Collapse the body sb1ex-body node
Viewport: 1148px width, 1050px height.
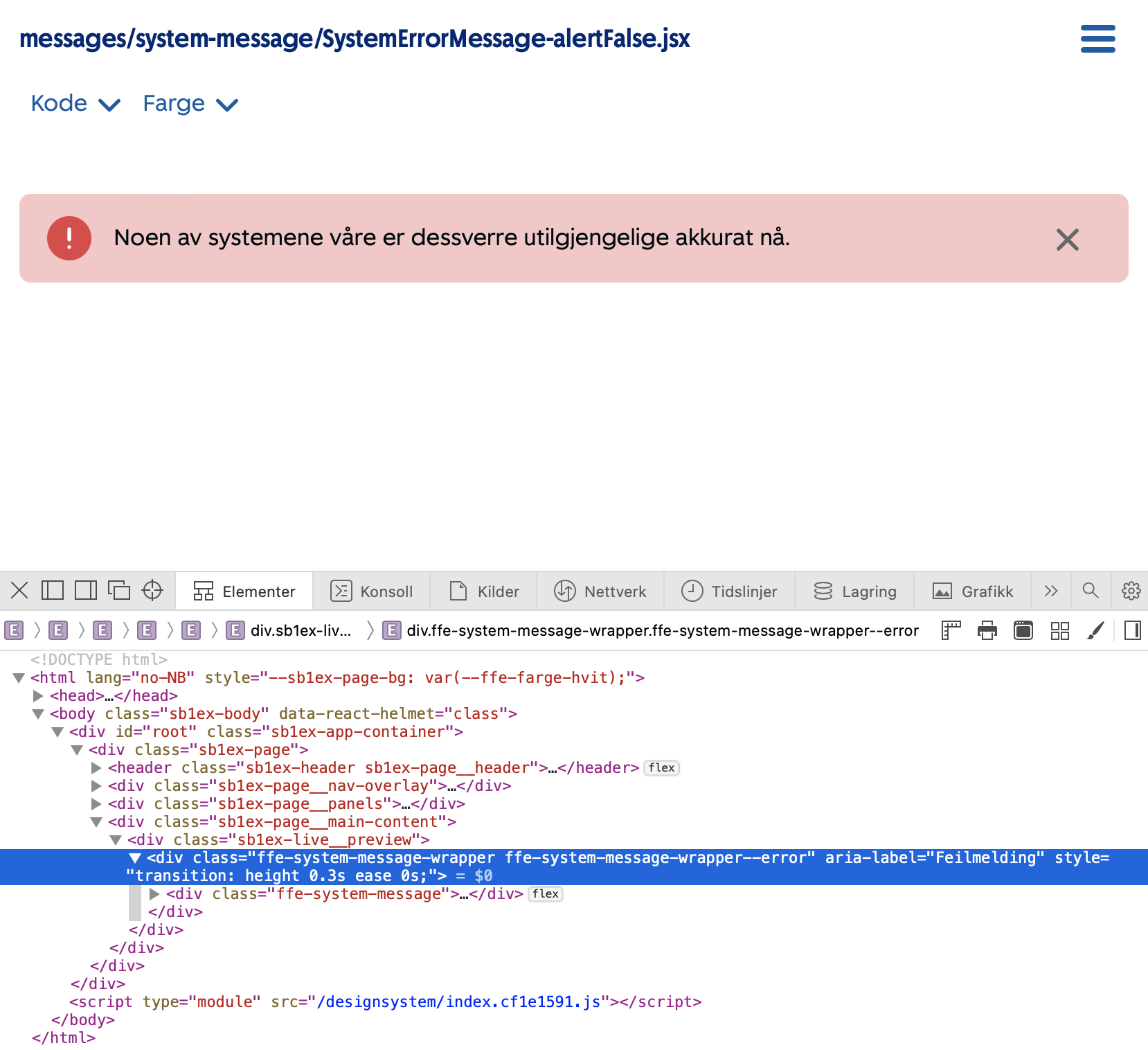[38, 713]
